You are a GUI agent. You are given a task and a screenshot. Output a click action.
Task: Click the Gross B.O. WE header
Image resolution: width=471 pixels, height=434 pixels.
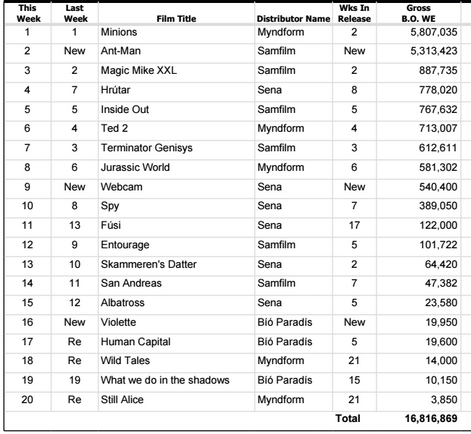pyautogui.click(x=418, y=13)
